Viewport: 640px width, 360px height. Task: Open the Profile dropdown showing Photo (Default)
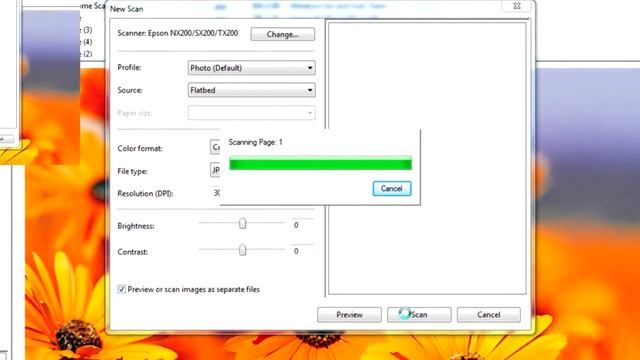(x=251, y=68)
